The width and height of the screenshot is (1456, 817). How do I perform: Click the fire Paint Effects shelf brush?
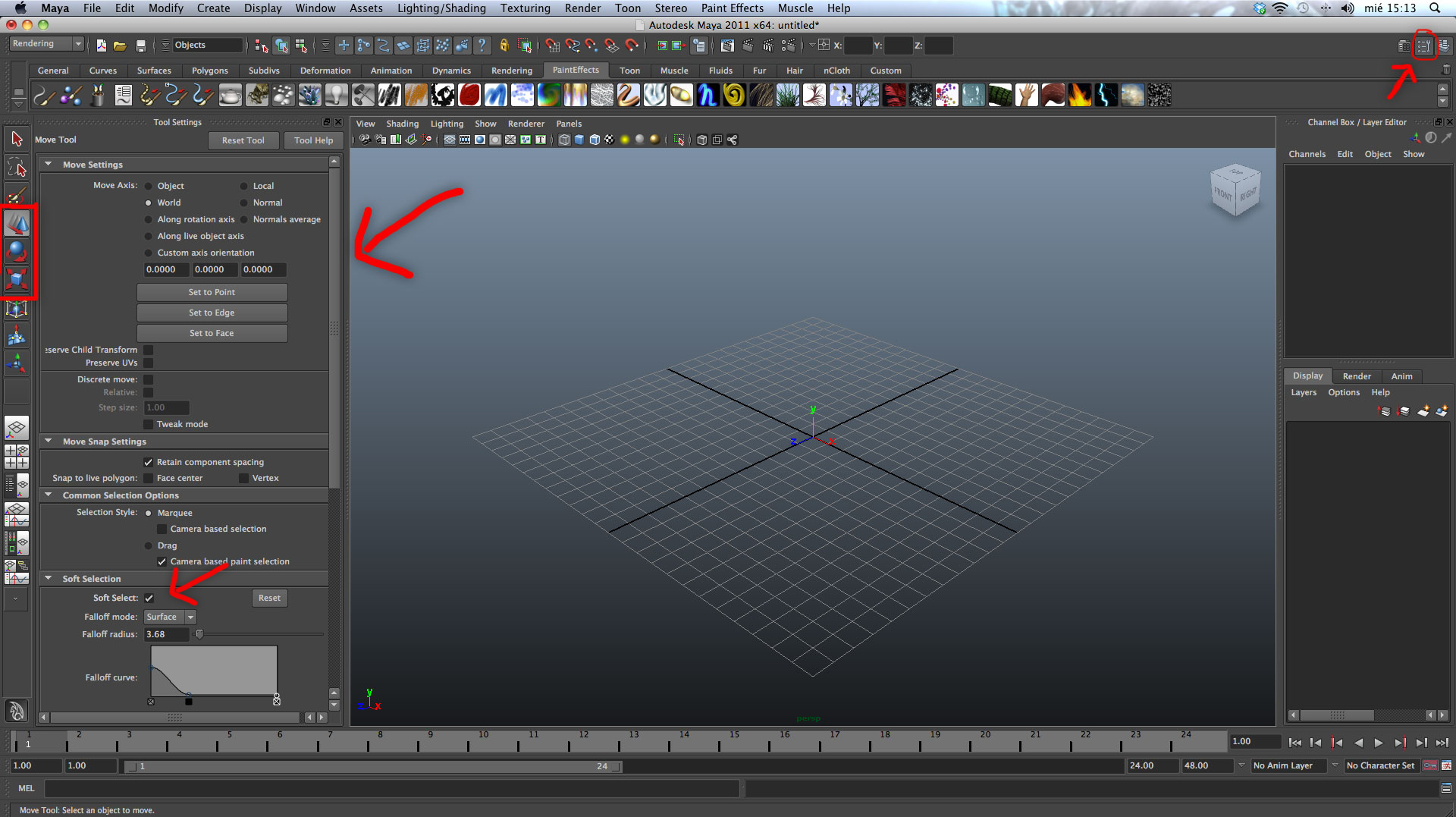[1080, 95]
